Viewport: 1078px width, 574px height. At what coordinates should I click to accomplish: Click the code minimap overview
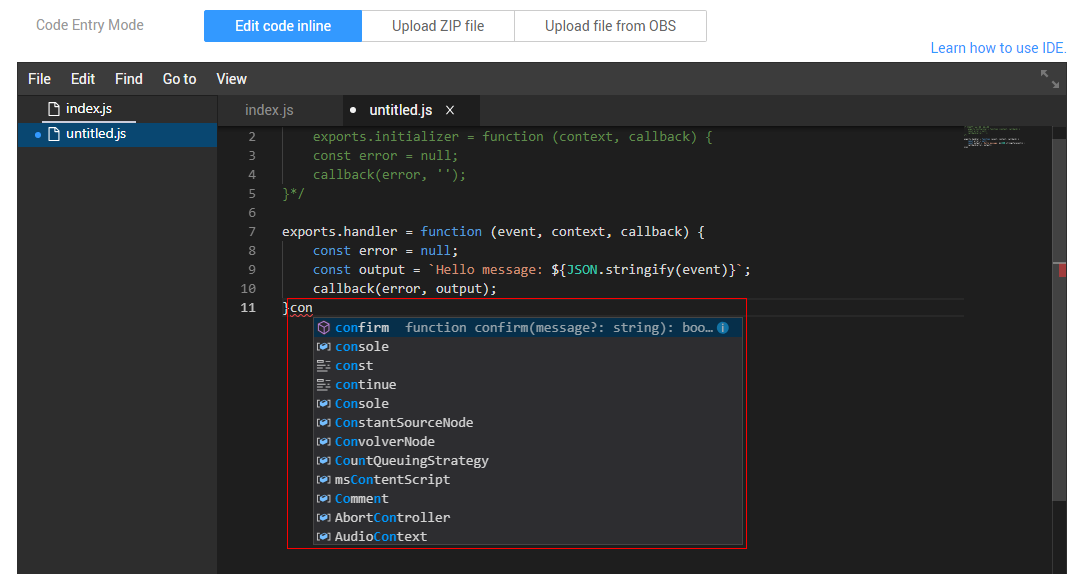993,137
